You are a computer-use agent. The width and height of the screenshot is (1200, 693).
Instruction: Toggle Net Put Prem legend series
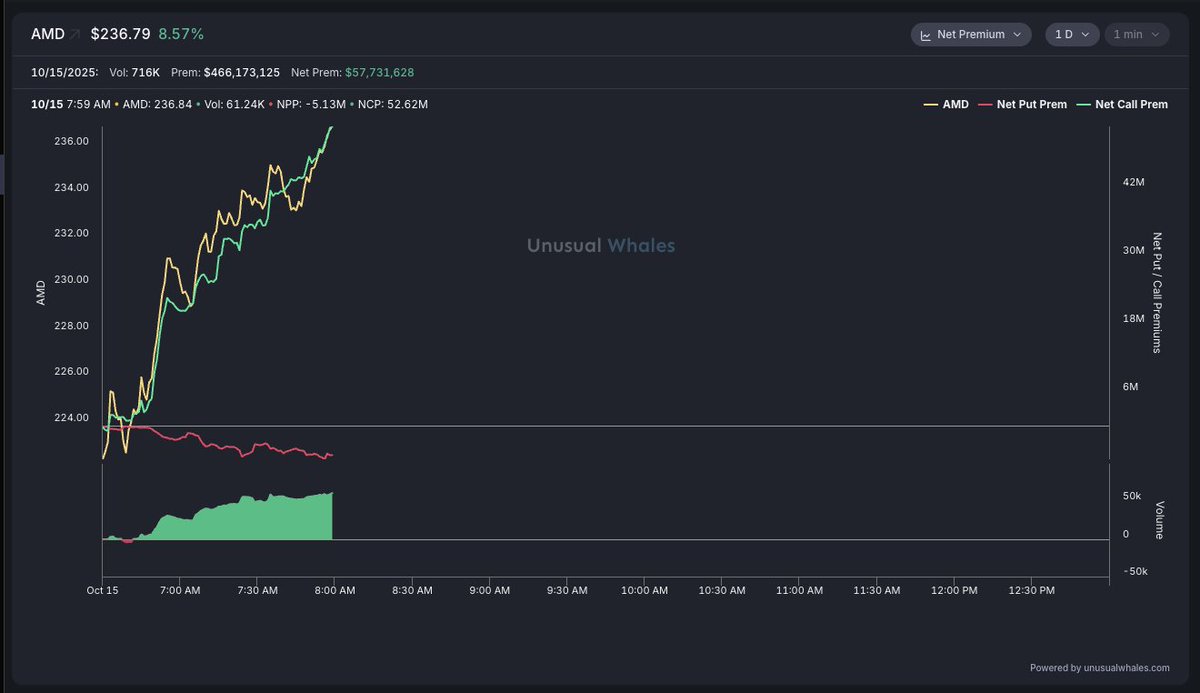click(1031, 104)
